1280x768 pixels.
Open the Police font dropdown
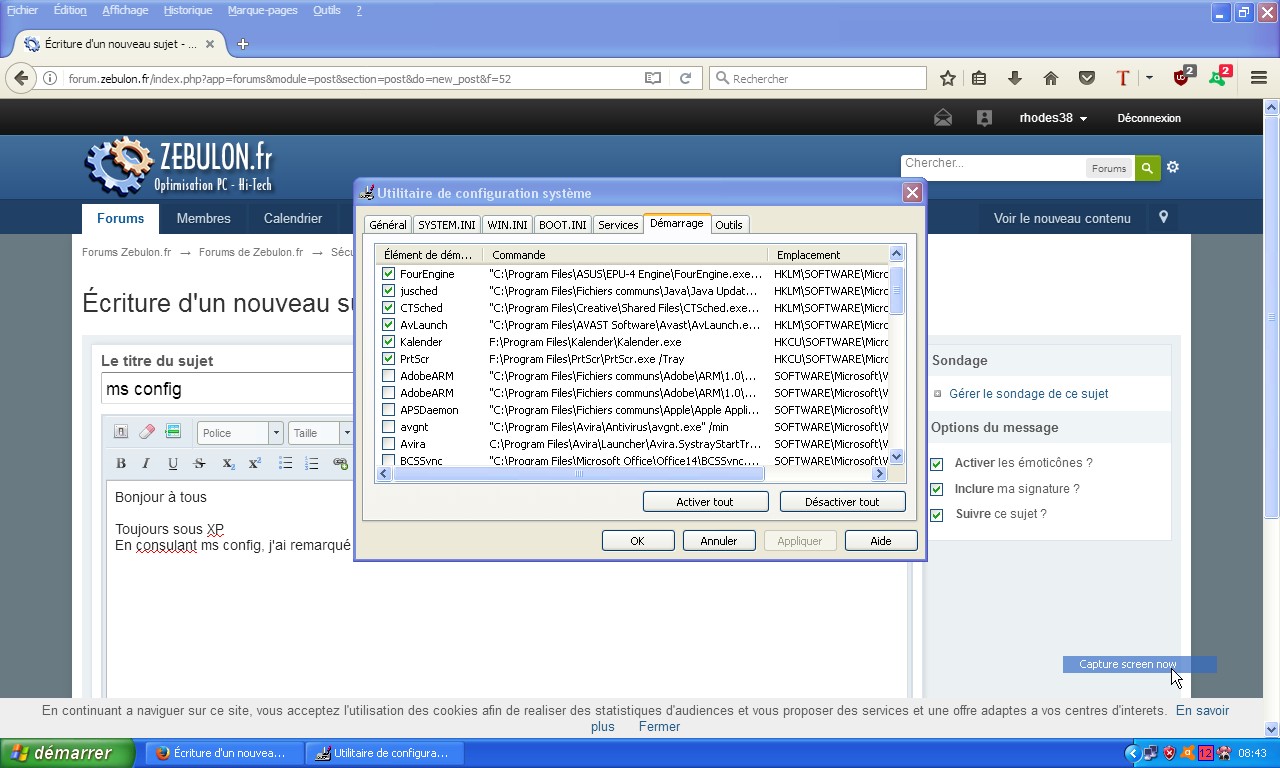pyautogui.click(x=240, y=433)
